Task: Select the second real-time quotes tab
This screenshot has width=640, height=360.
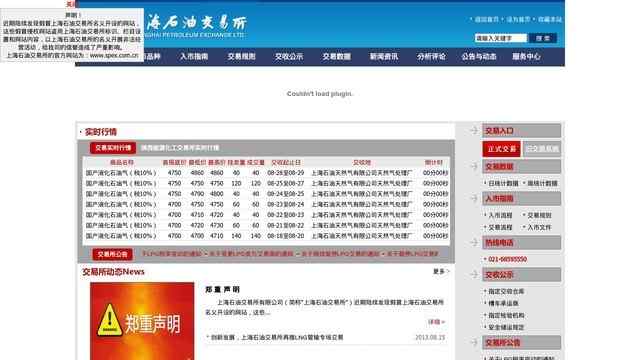Action: [x=180, y=148]
